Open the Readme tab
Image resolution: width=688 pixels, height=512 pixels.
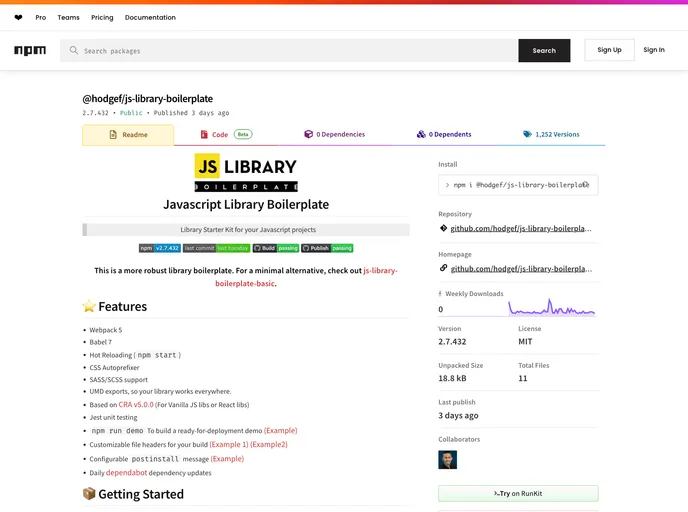click(x=128, y=135)
